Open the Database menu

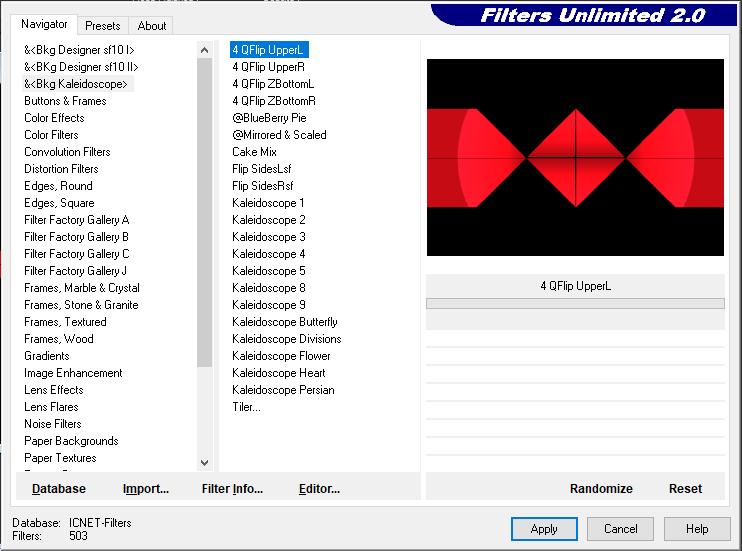[x=59, y=489]
